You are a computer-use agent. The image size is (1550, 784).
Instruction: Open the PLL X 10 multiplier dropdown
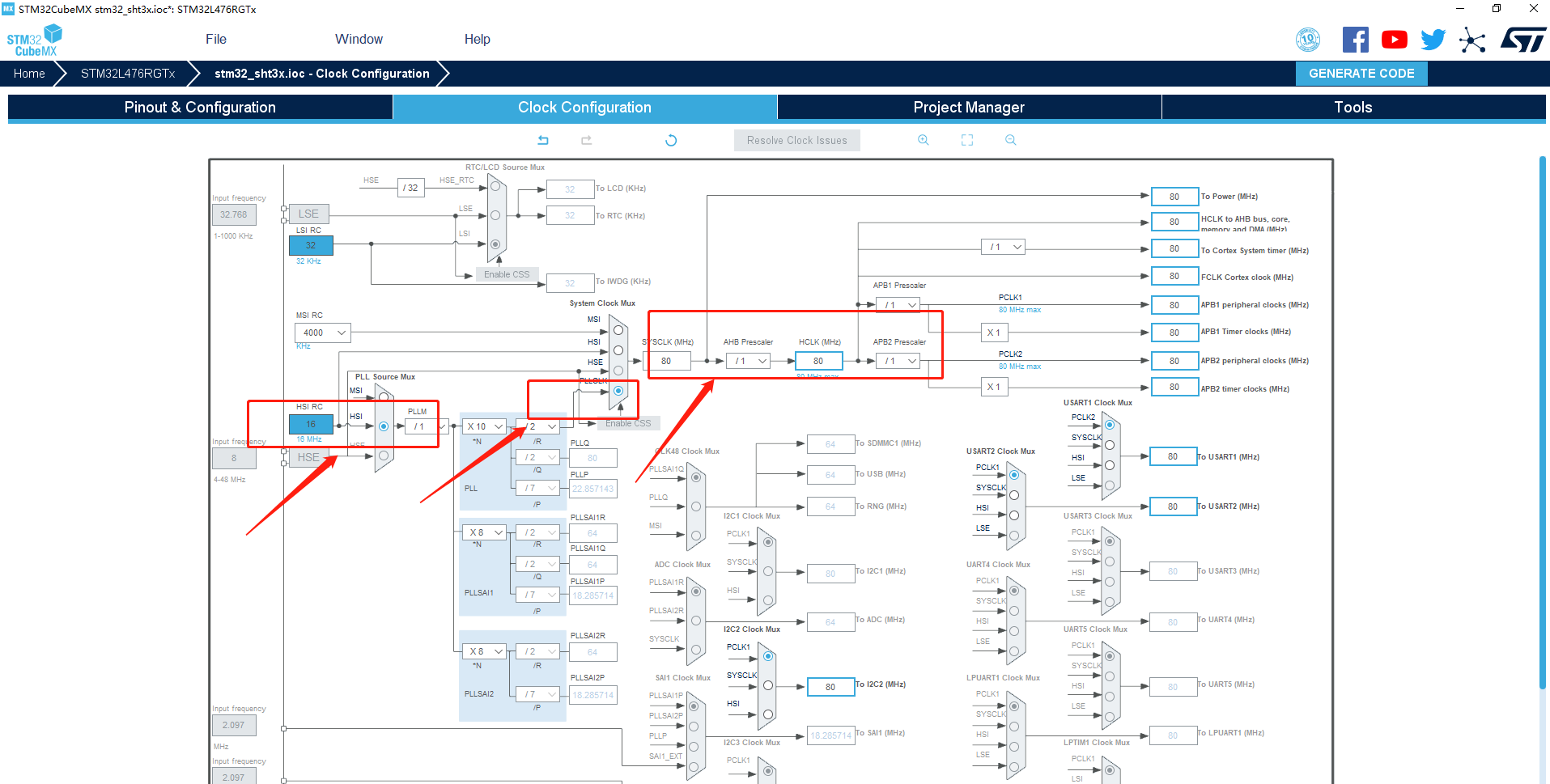[485, 426]
